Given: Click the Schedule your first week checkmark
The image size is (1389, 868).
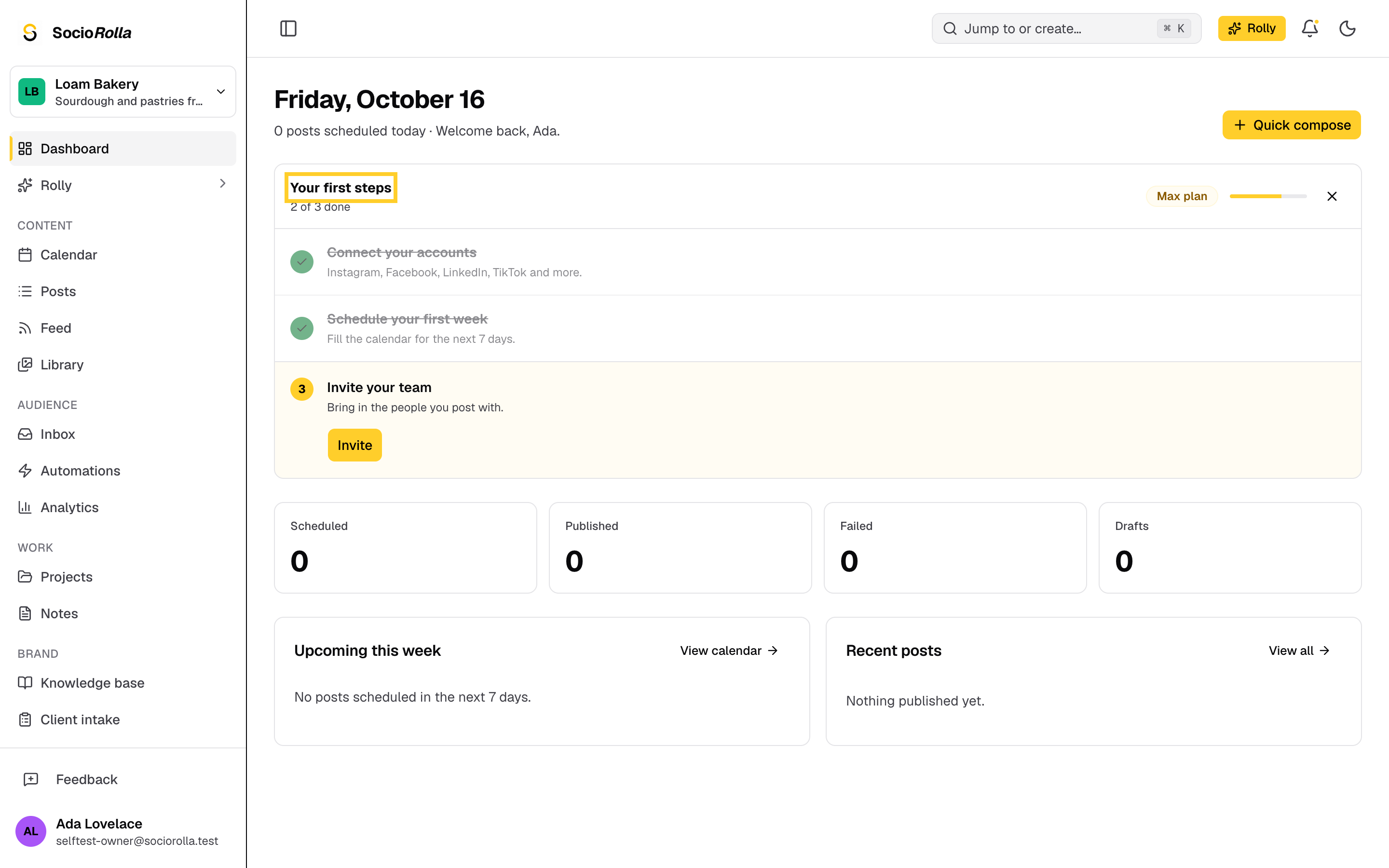Looking at the screenshot, I should (302, 328).
